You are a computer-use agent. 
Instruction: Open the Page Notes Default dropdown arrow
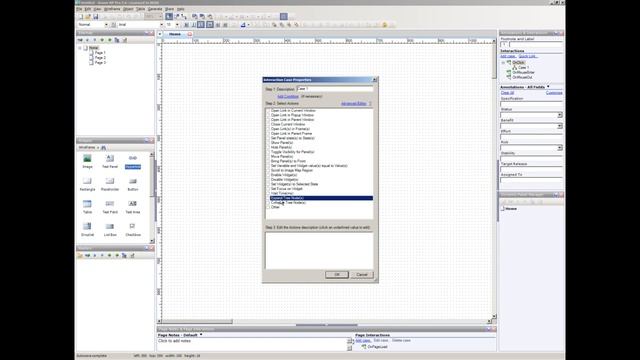(x=201, y=335)
